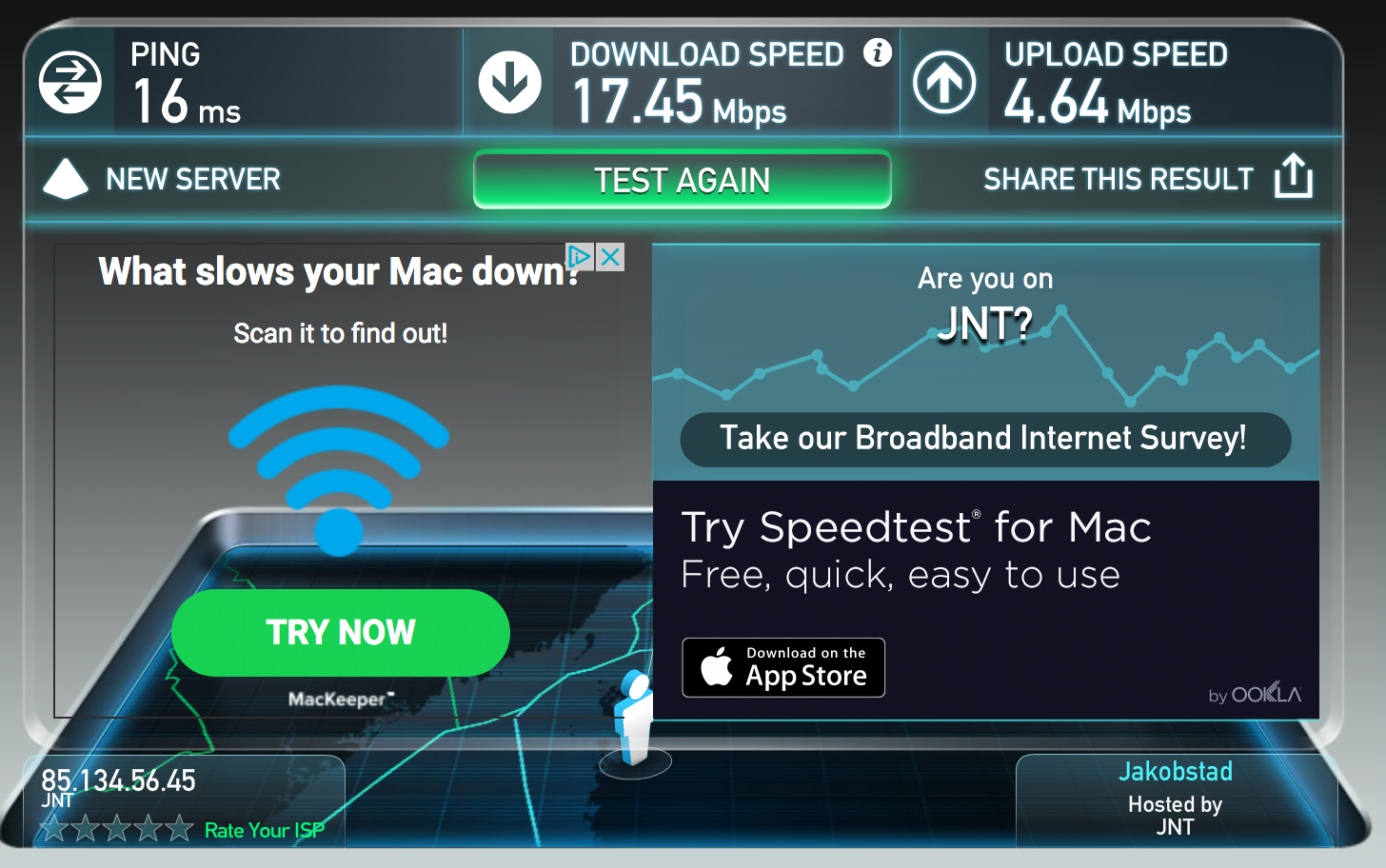1386x868 pixels.
Task: Click the ping arrows icon
Action: point(70,83)
